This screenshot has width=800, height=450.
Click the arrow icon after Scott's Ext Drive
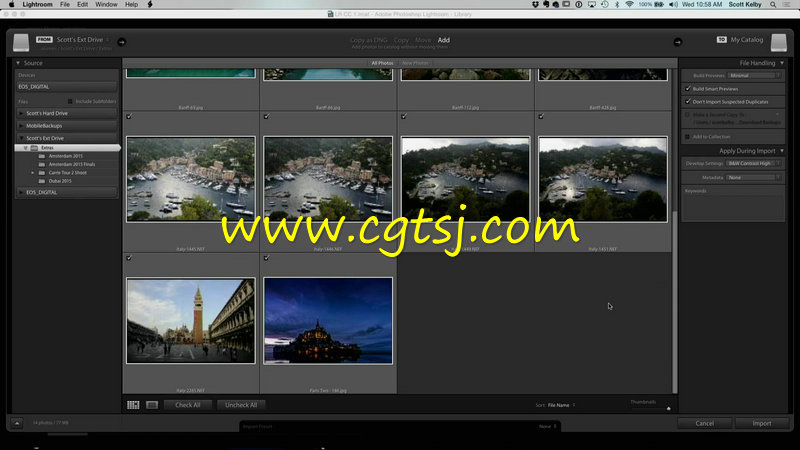coord(121,42)
